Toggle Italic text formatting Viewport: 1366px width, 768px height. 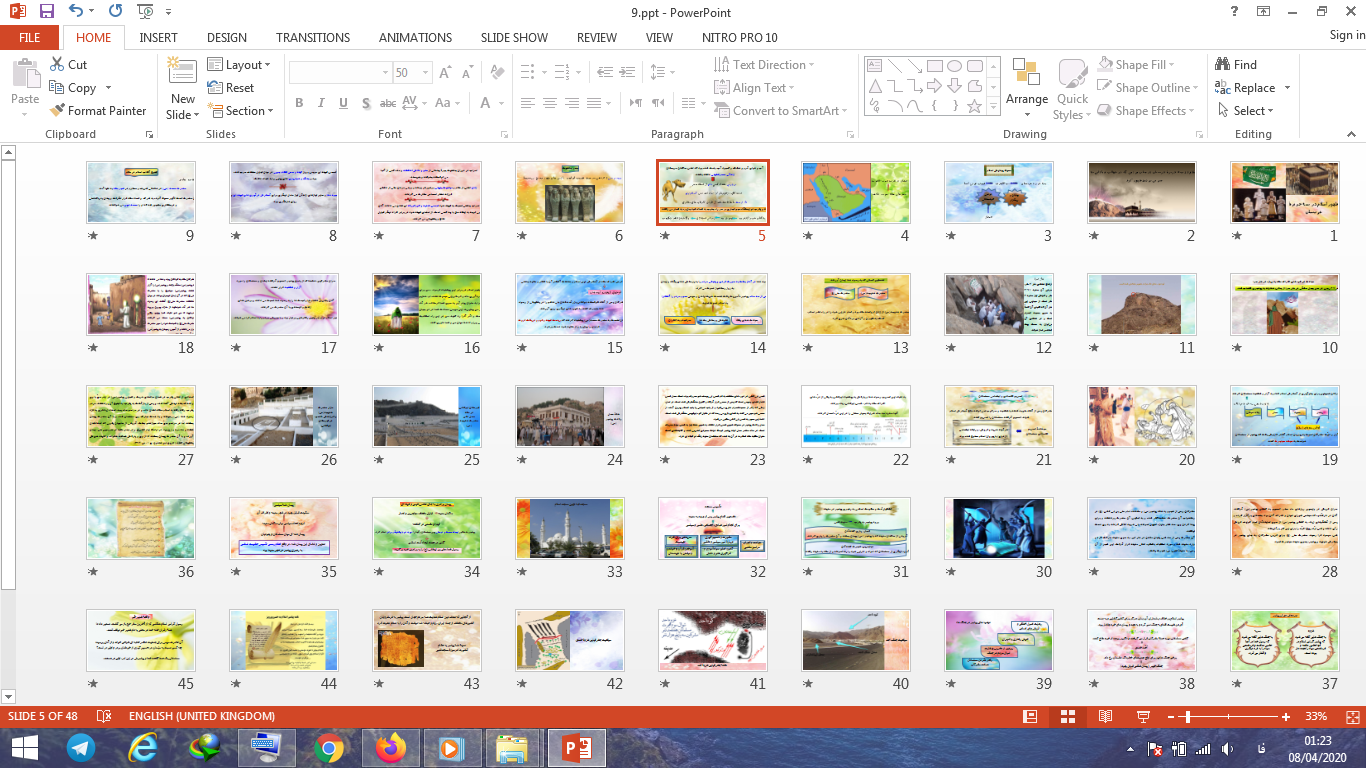coord(321,103)
